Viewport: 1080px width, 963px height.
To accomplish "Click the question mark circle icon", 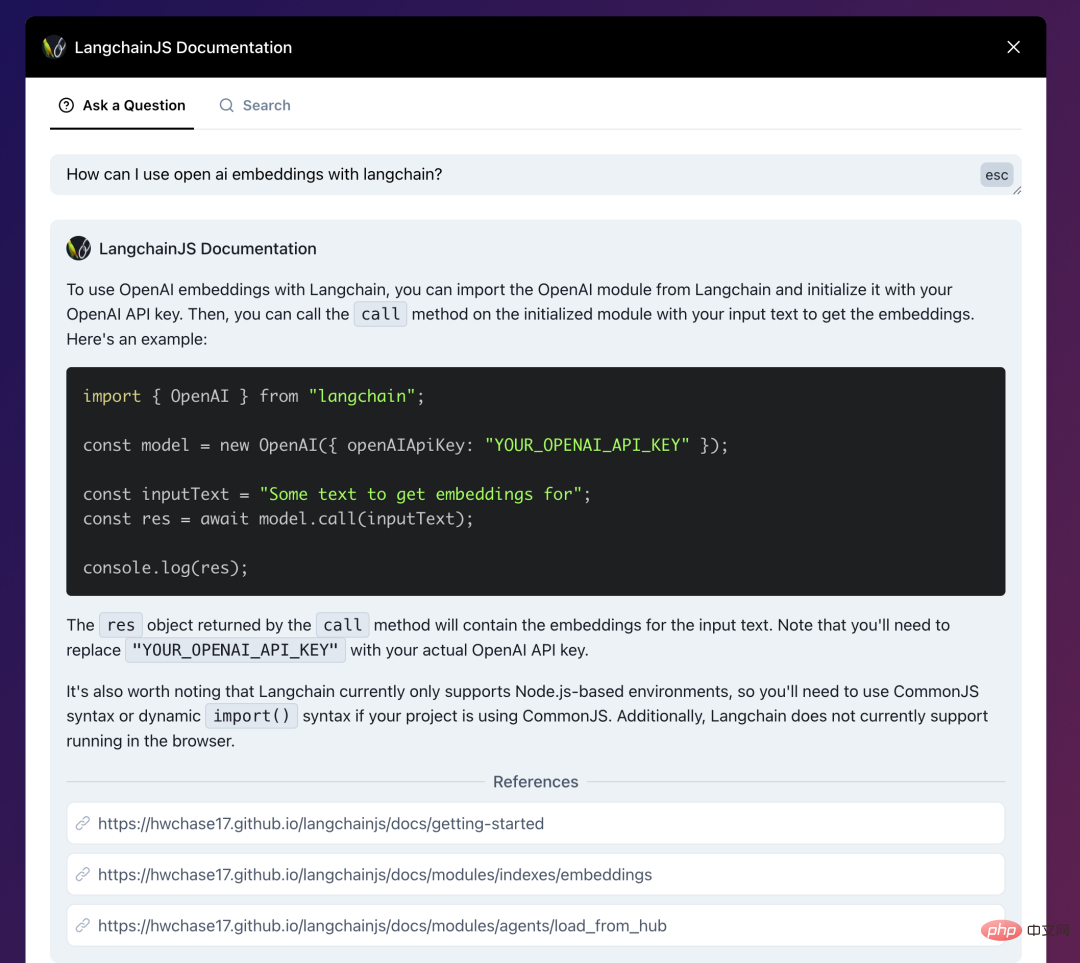I will (x=66, y=105).
